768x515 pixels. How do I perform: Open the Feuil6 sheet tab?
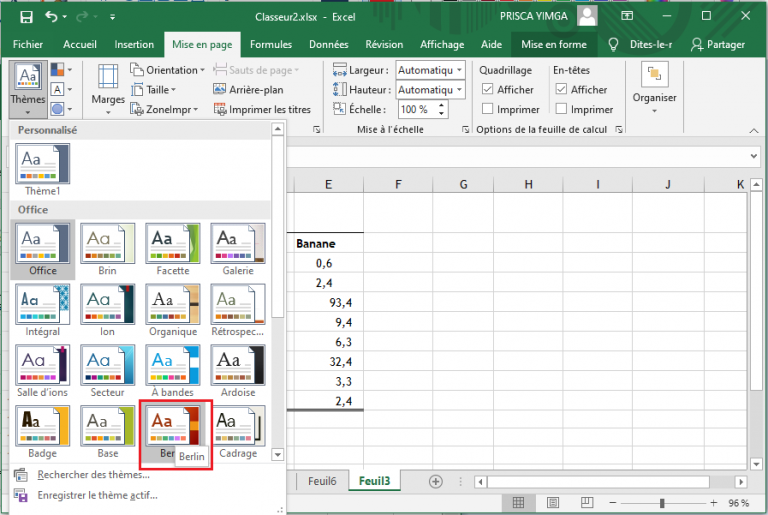click(x=322, y=481)
